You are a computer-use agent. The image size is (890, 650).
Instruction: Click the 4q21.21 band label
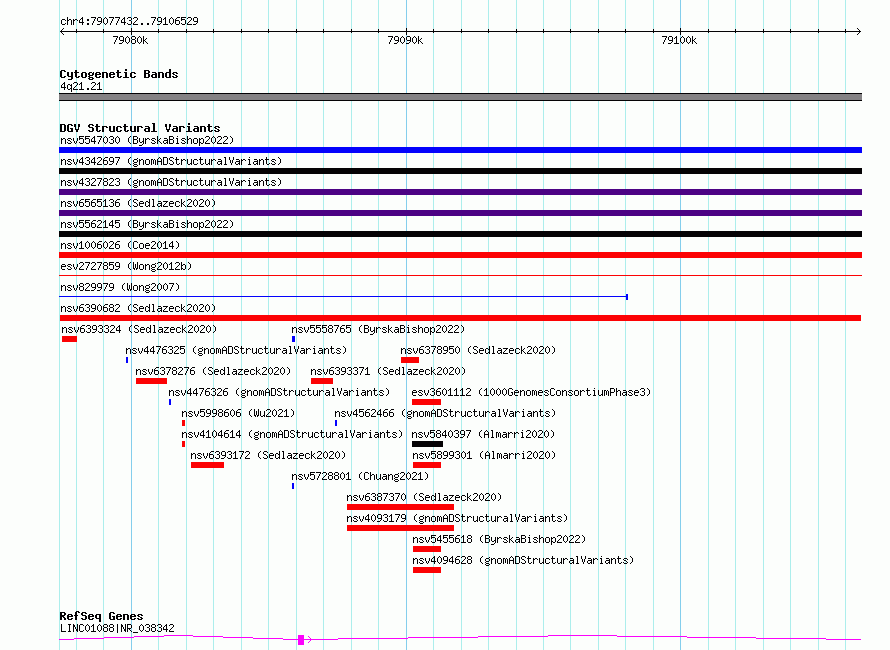click(x=81, y=86)
